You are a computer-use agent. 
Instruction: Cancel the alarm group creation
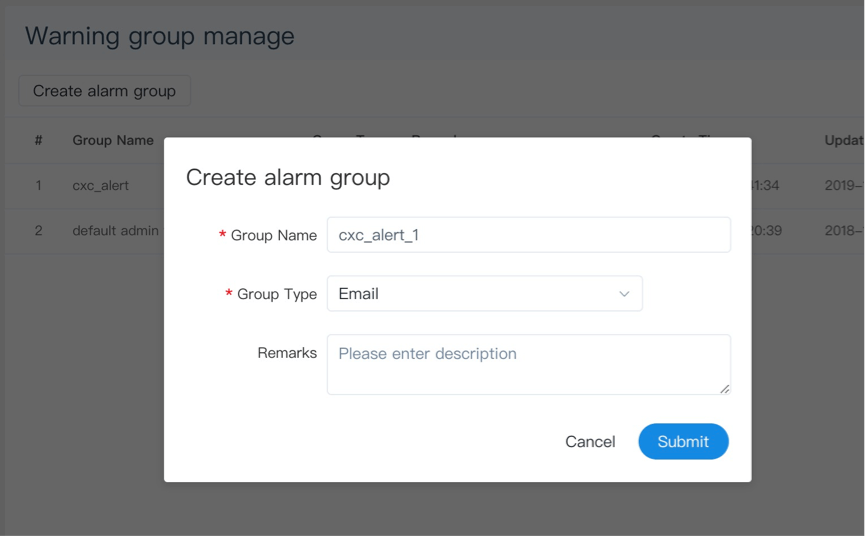point(590,441)
